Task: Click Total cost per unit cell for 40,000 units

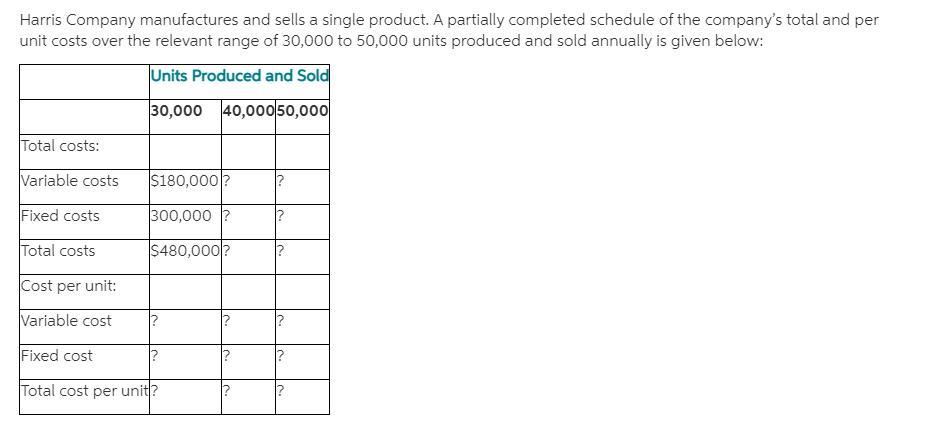Action: point(247,391)
